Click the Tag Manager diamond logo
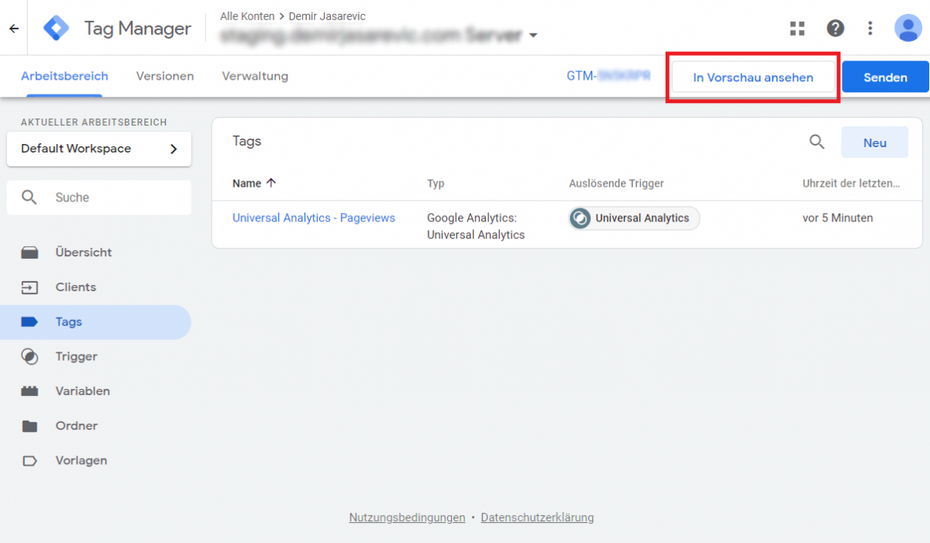 (x=56, y=28)
